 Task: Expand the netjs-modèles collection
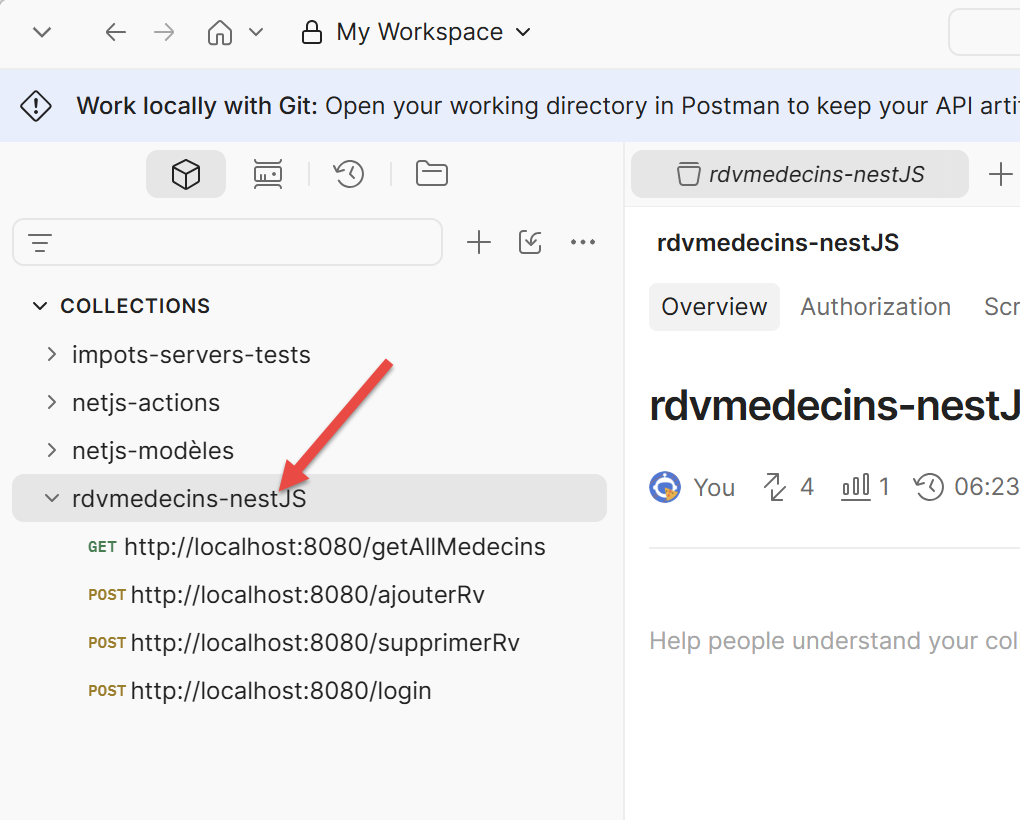(x=52, y=450)
